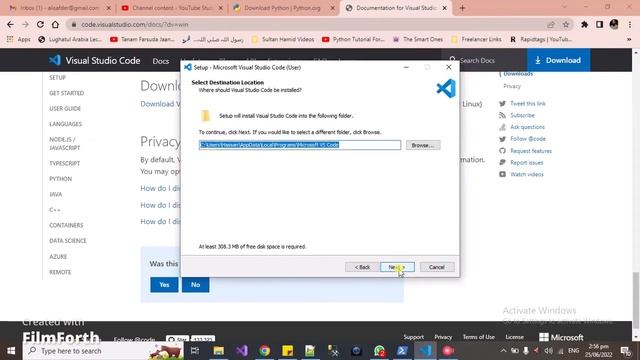Expand the SETUP section in the docs sidebar
The height and width of the screenshot is (360, 640).
pyautogui.click(x=58, y=78)
